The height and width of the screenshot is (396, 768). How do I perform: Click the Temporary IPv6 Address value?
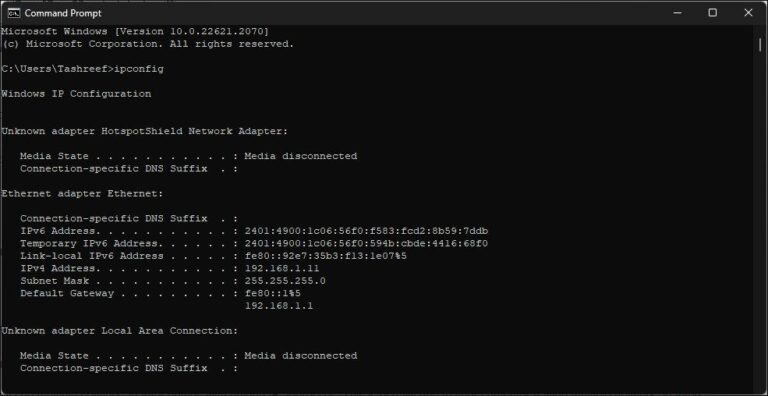click(366, 244)
